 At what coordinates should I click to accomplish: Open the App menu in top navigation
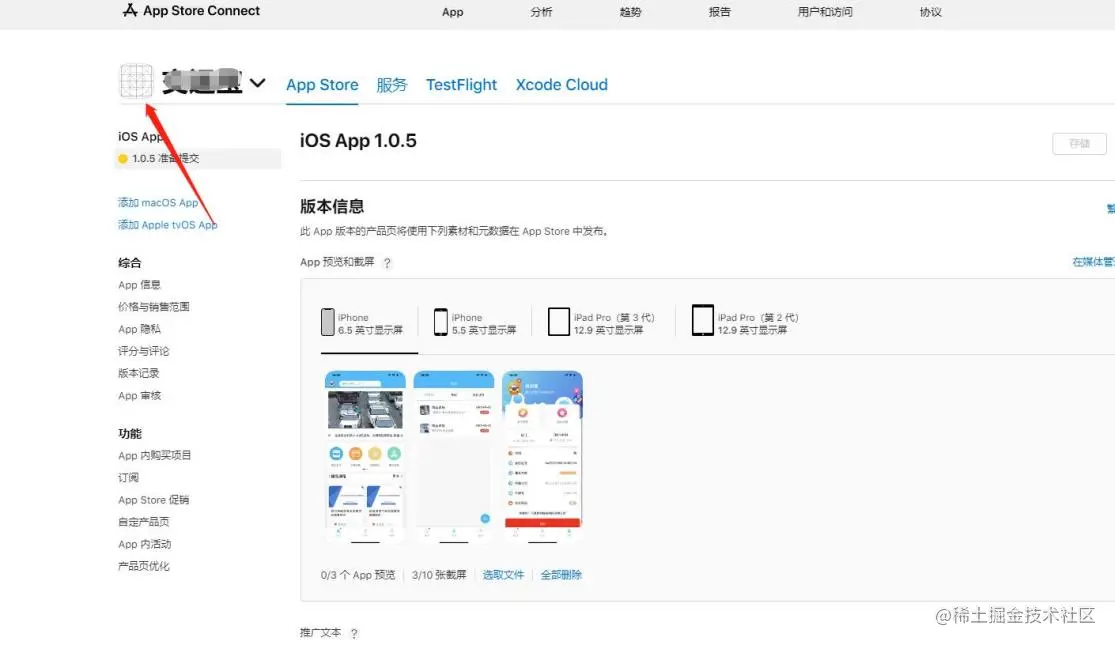452,12
